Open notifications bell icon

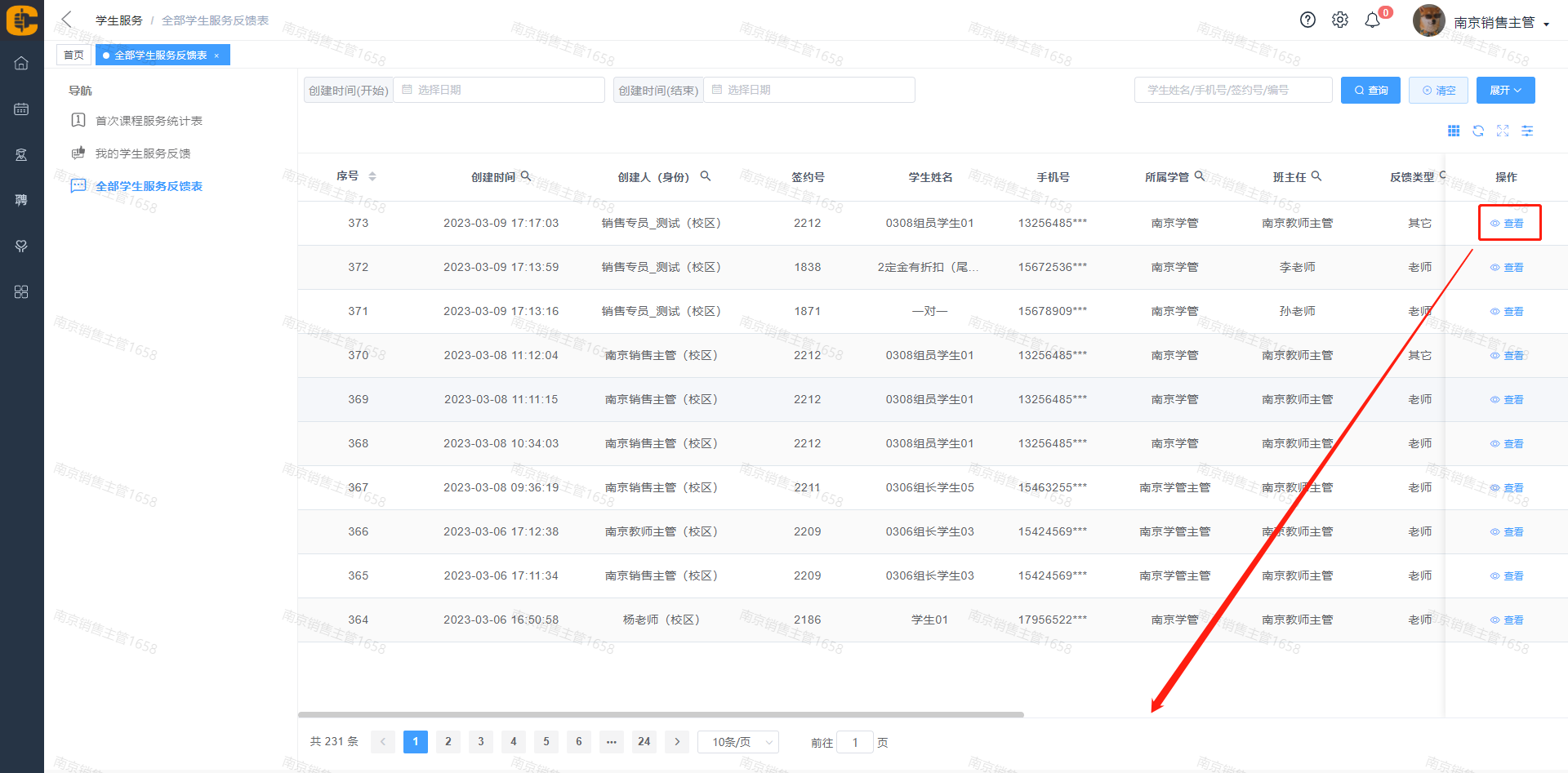point(1373,20)
